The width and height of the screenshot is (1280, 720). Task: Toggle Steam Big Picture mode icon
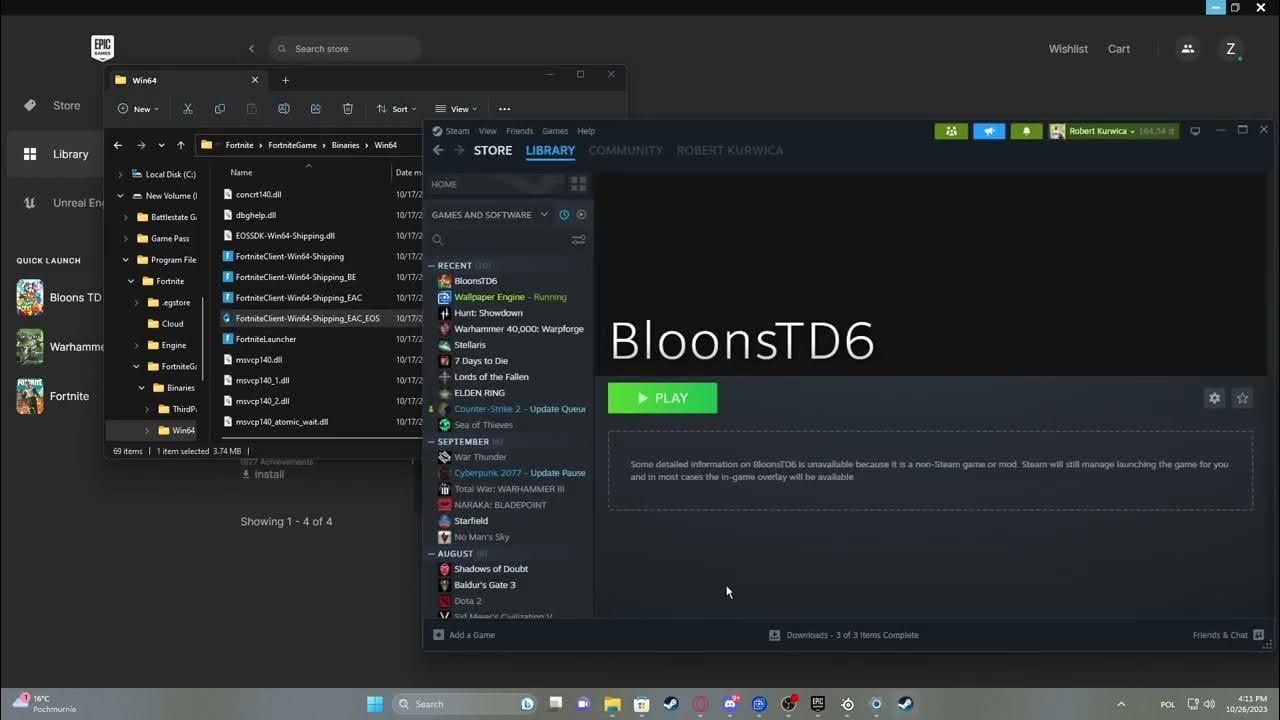pyautogui.click(x=1195, y=131)
